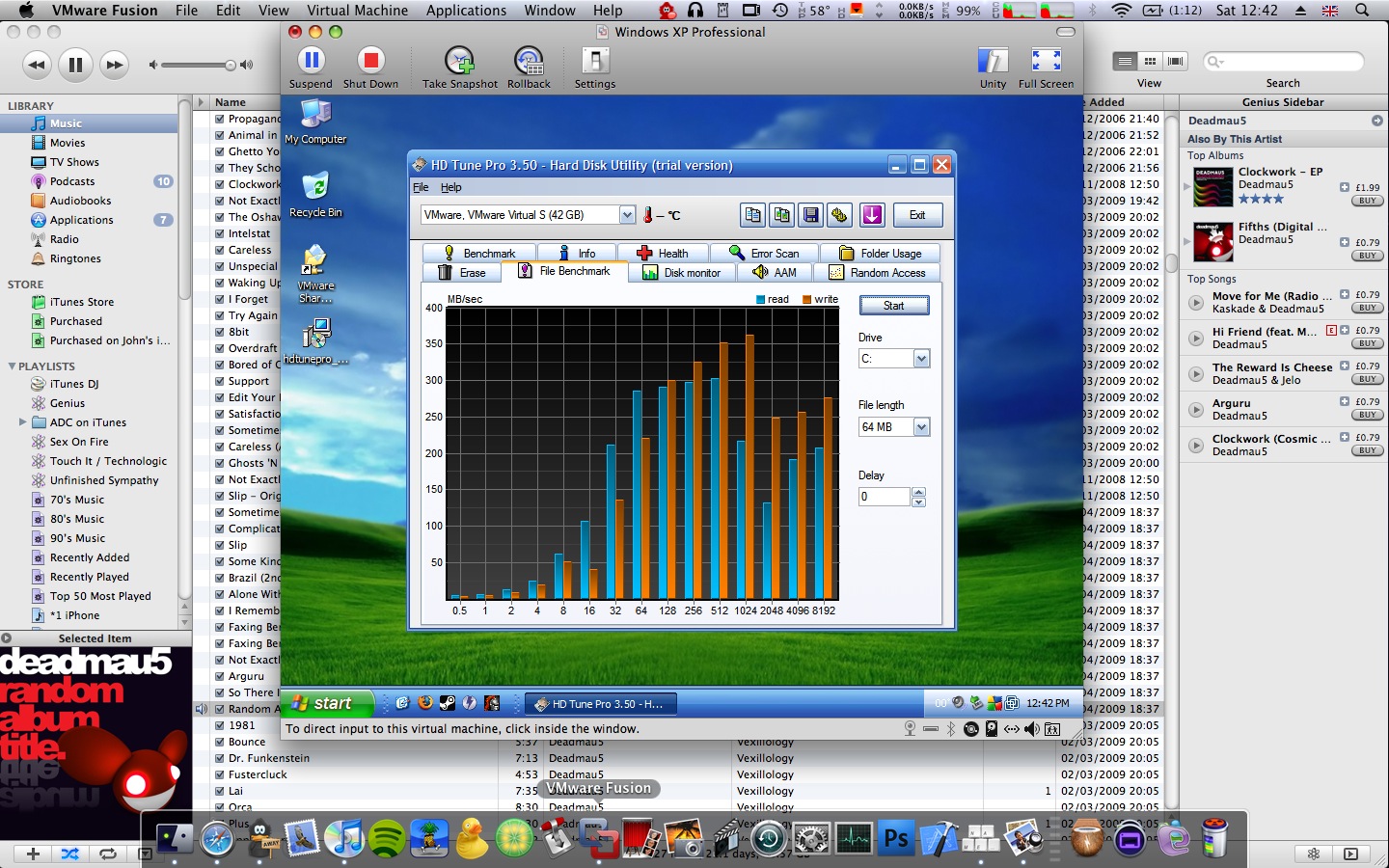
Task: Open the Windows XP start menu
Action: click(x=327, y=703)
